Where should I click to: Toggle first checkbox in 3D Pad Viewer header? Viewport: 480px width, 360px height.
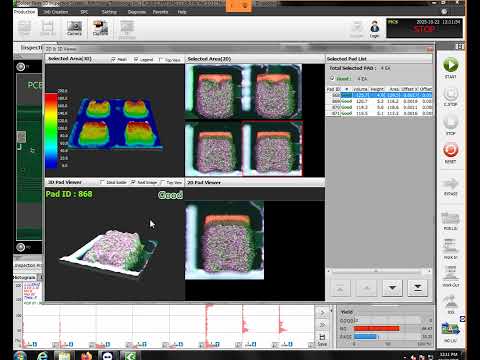click(102, 182)
